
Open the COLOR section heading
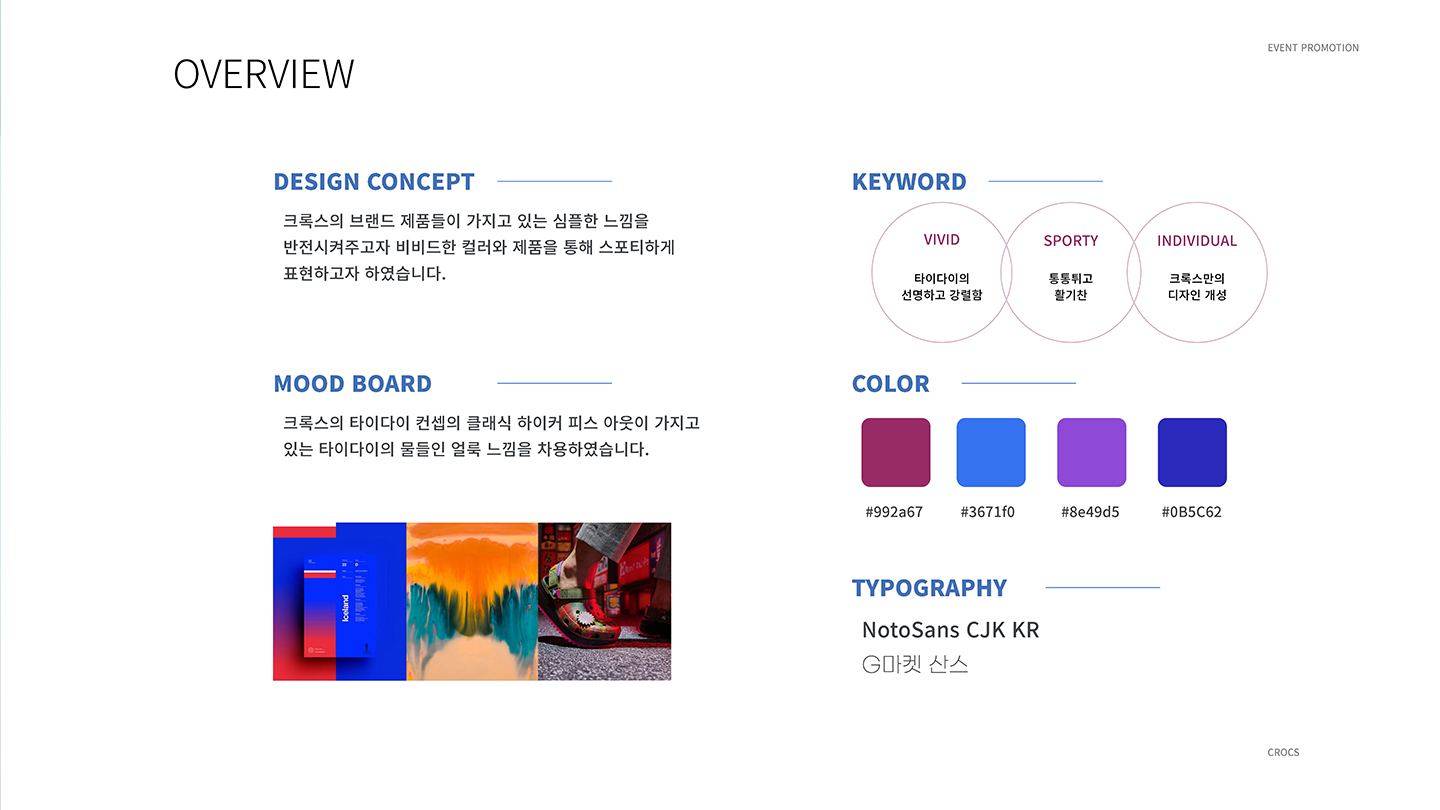(x=890, y=383)
